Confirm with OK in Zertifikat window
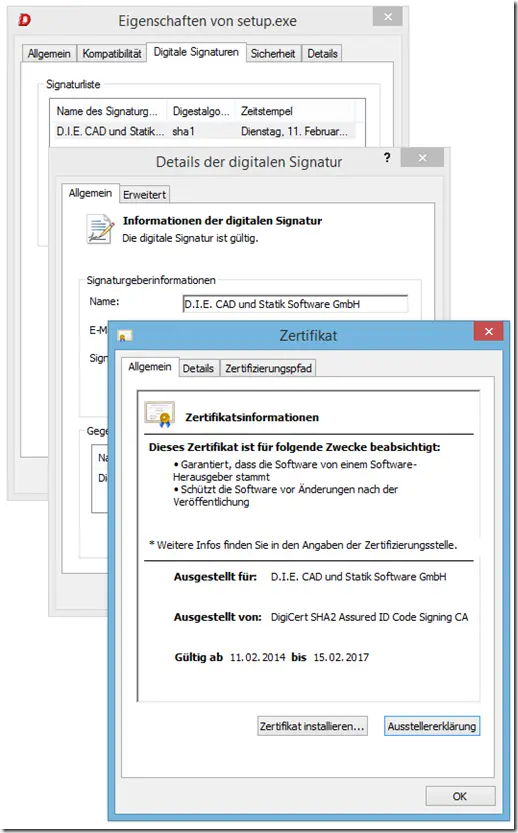 460,796
